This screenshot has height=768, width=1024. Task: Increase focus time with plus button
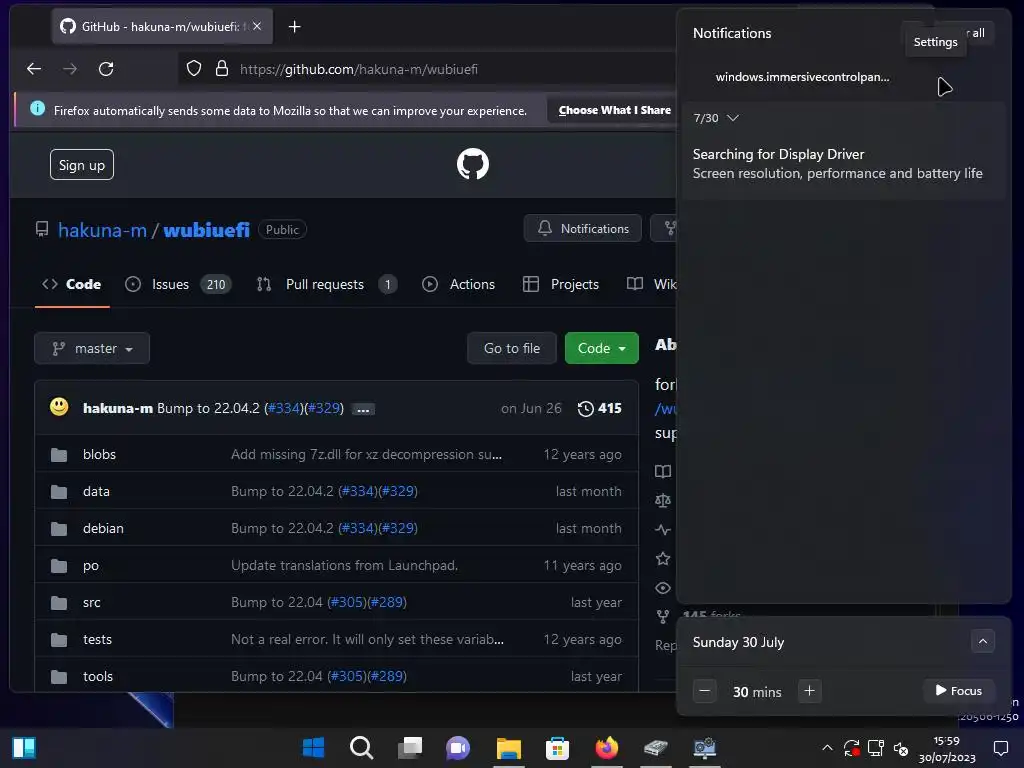tap(809, 691)
